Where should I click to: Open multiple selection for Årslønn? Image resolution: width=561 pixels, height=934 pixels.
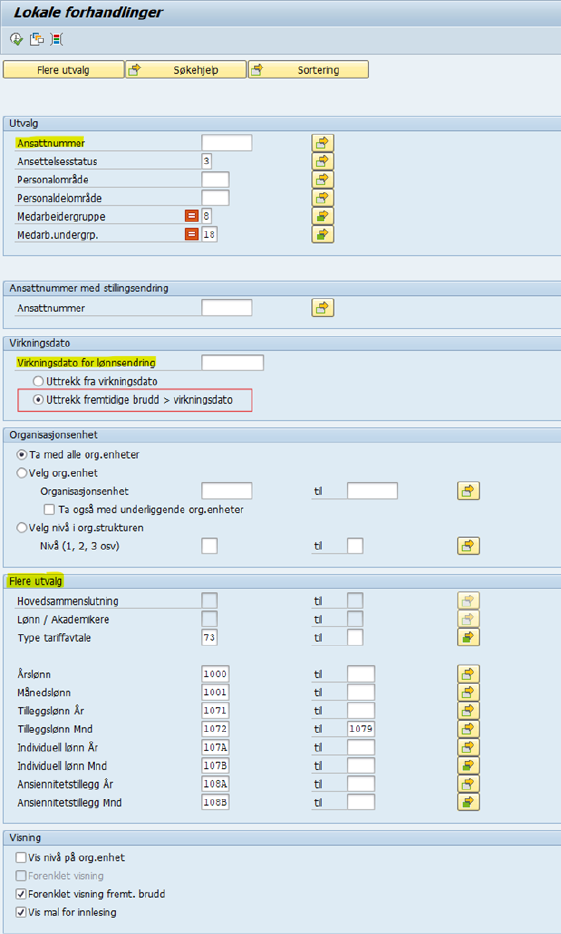(468, 674)
